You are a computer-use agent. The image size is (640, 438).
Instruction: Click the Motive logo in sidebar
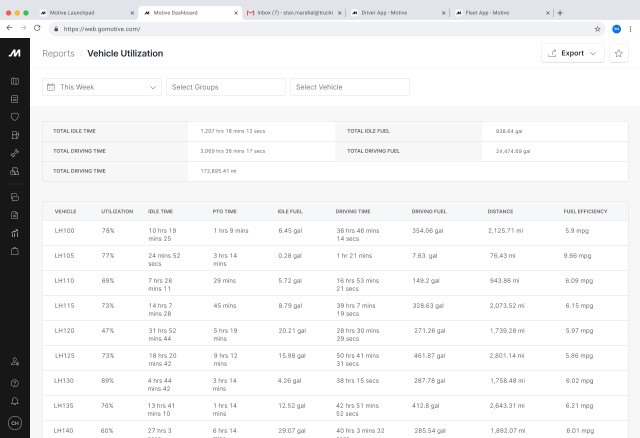point(14,53)
